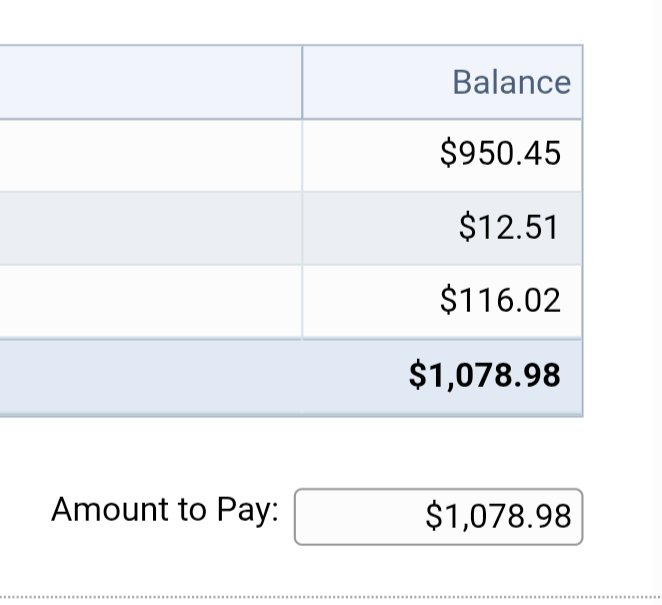
Task: Click the white area above the Balance table
Action: coord(300,22)
